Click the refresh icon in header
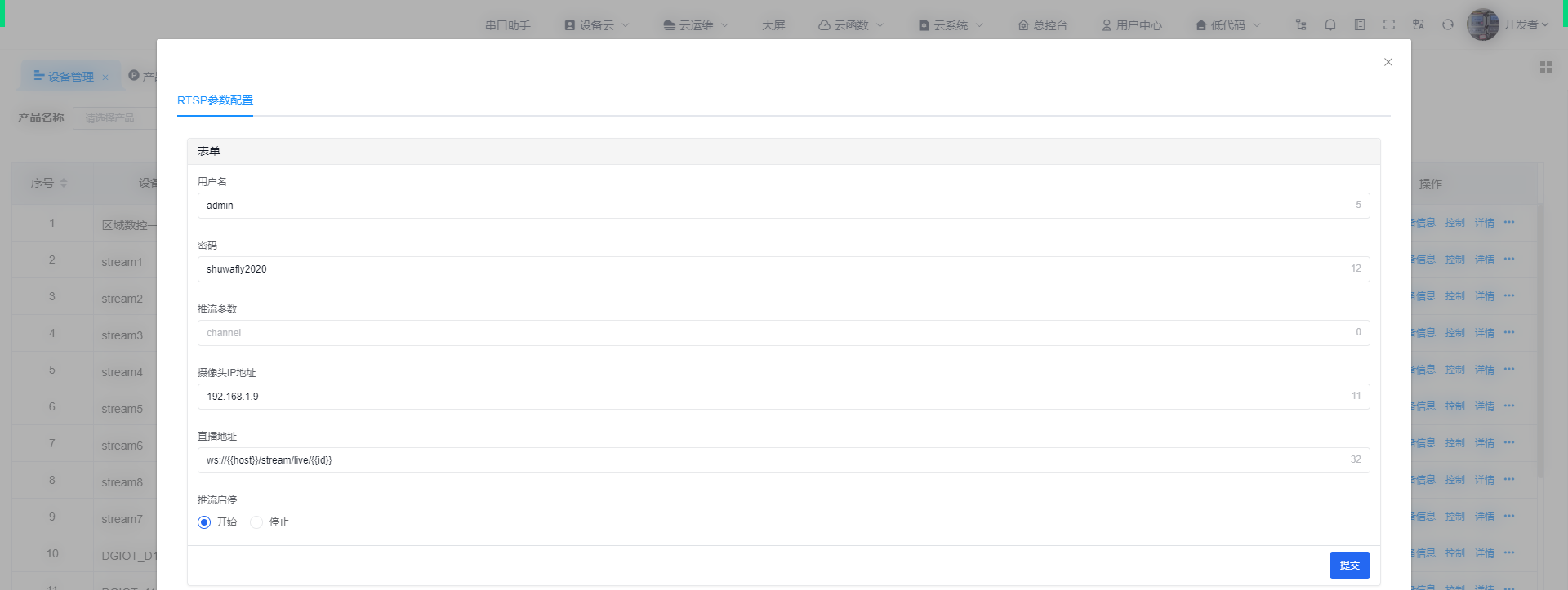 [1448, 24]
